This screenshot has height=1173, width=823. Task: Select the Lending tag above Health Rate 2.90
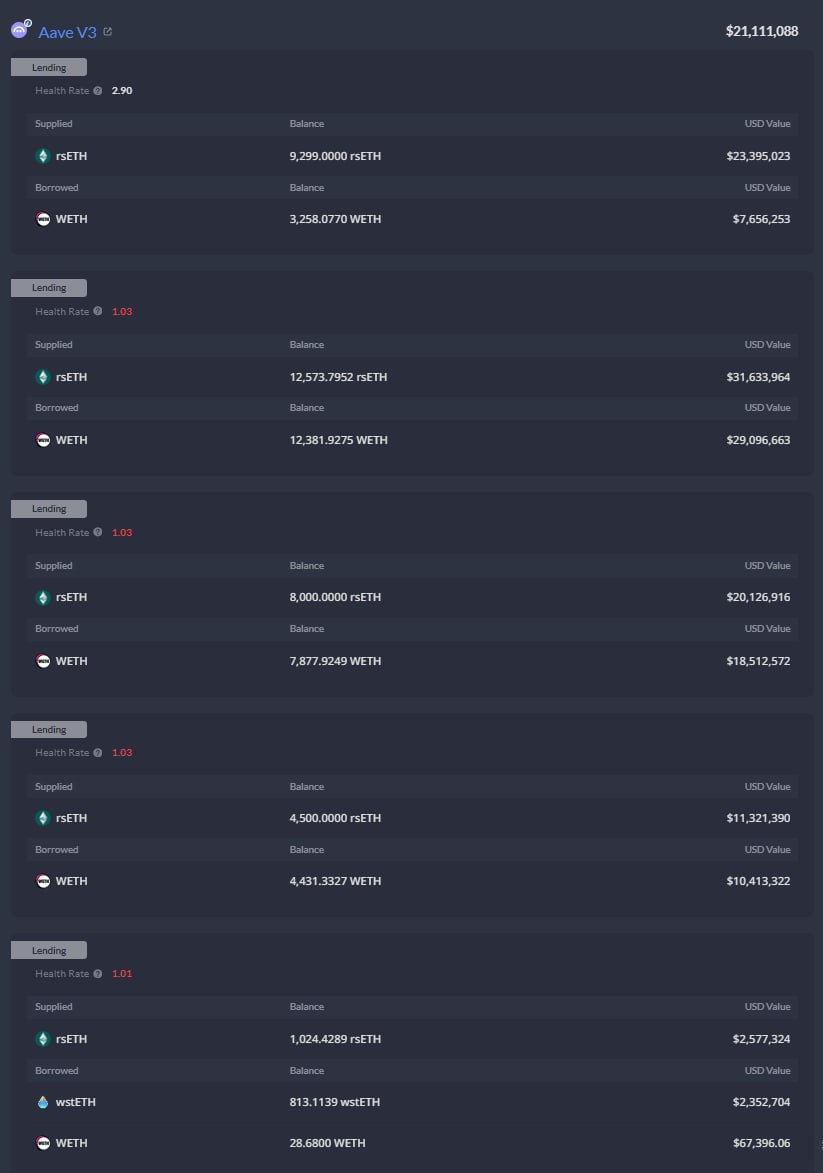[49, 68]
